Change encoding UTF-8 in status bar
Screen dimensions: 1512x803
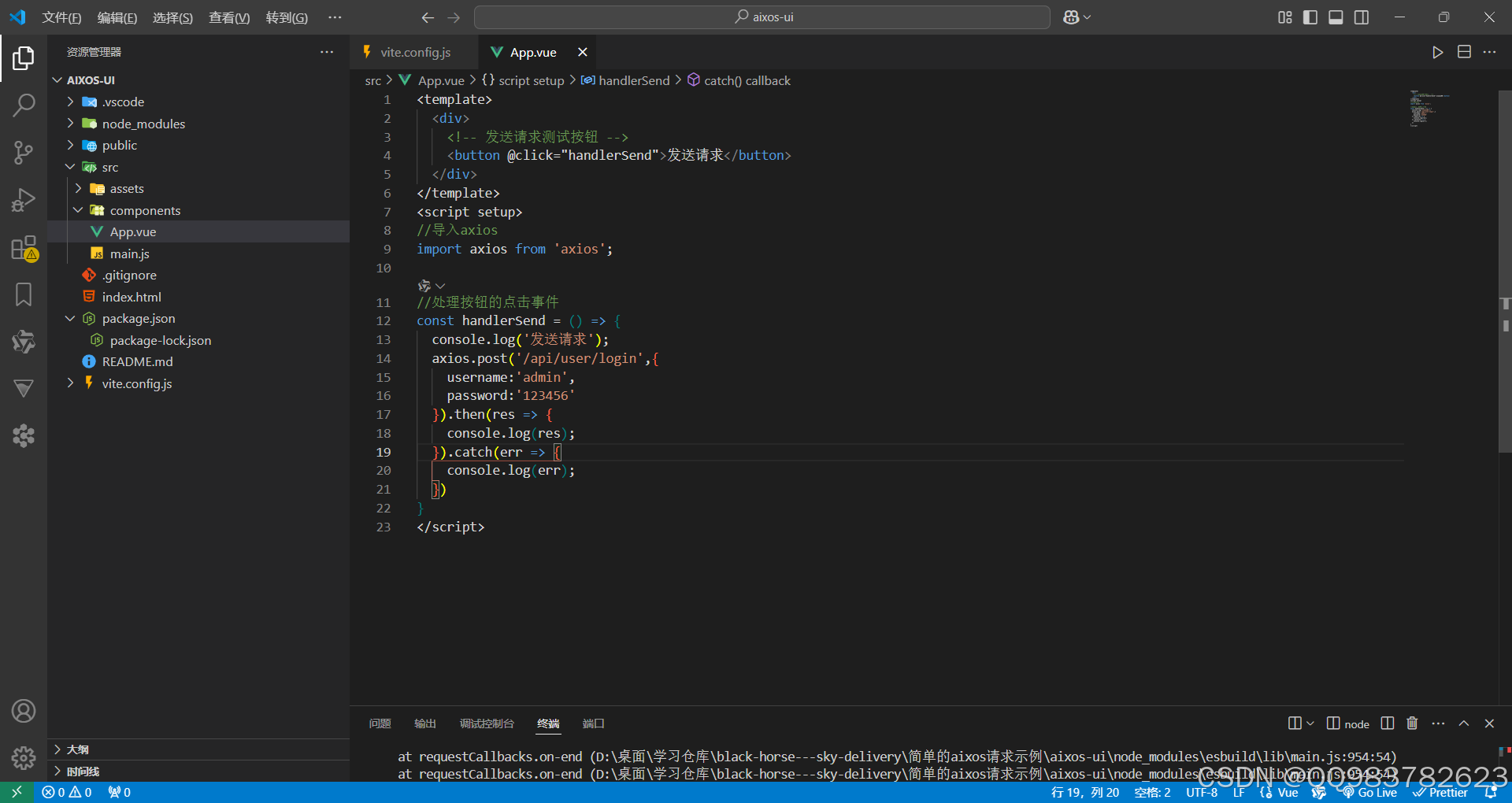[x=1202, y=793]
